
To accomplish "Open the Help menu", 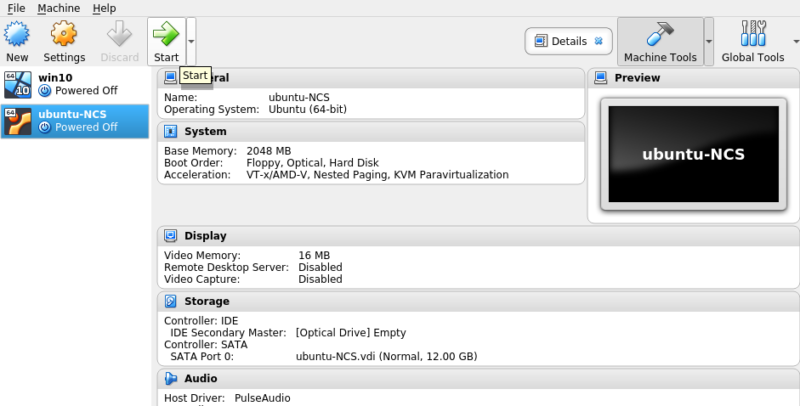I will pyautogui.click(x=104, y=8).
